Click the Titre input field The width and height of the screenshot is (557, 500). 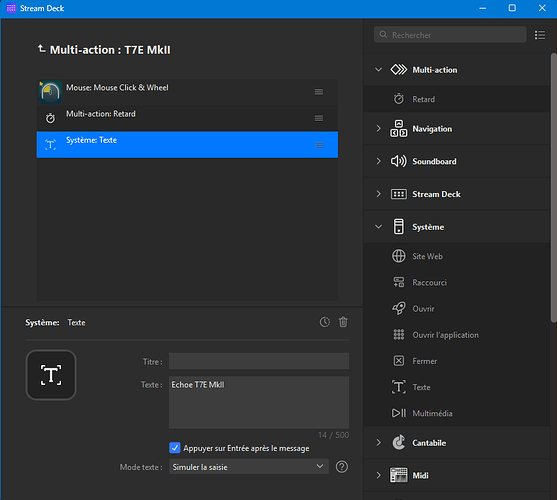[x=259, y=361]
